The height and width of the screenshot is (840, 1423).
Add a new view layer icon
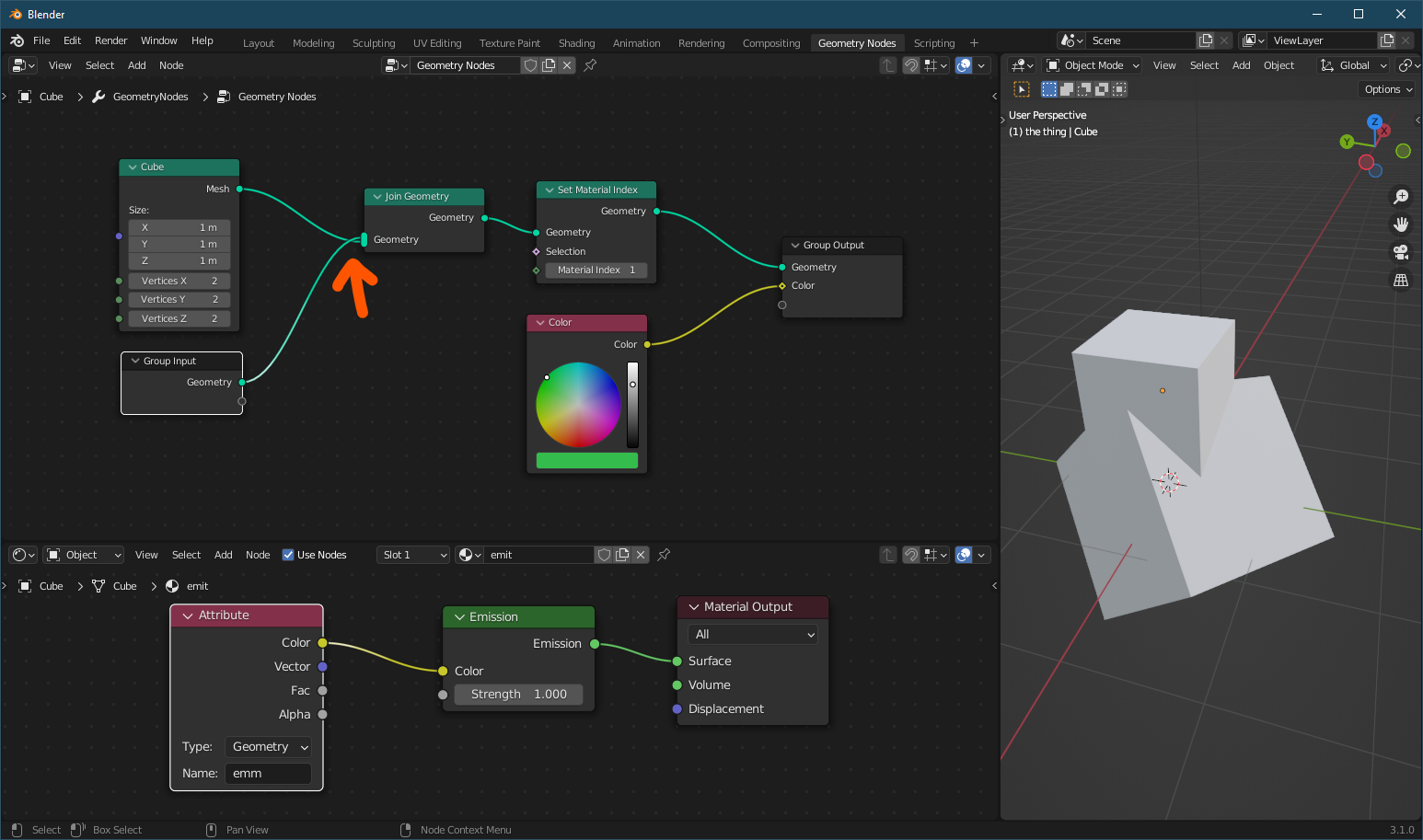click(1387, 40)
